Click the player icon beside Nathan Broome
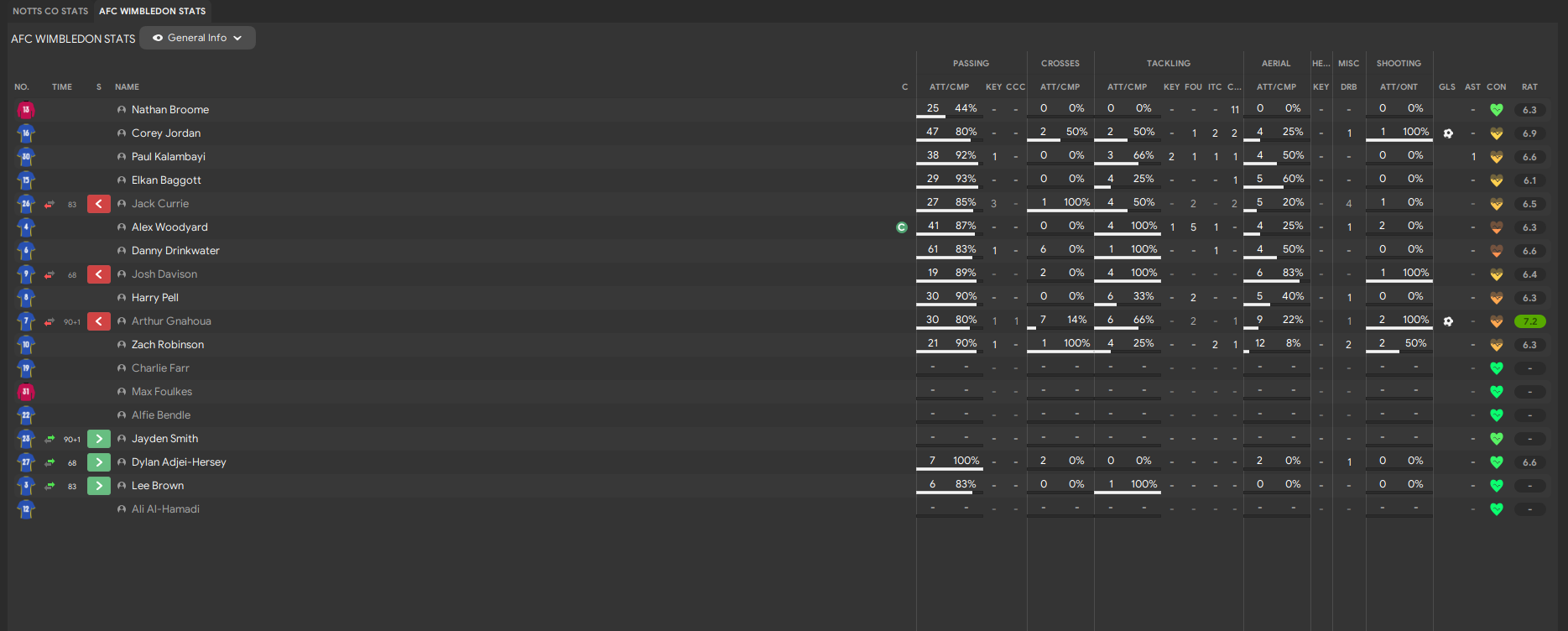The width and height of the screenshot is (1568, 631). 122,110
